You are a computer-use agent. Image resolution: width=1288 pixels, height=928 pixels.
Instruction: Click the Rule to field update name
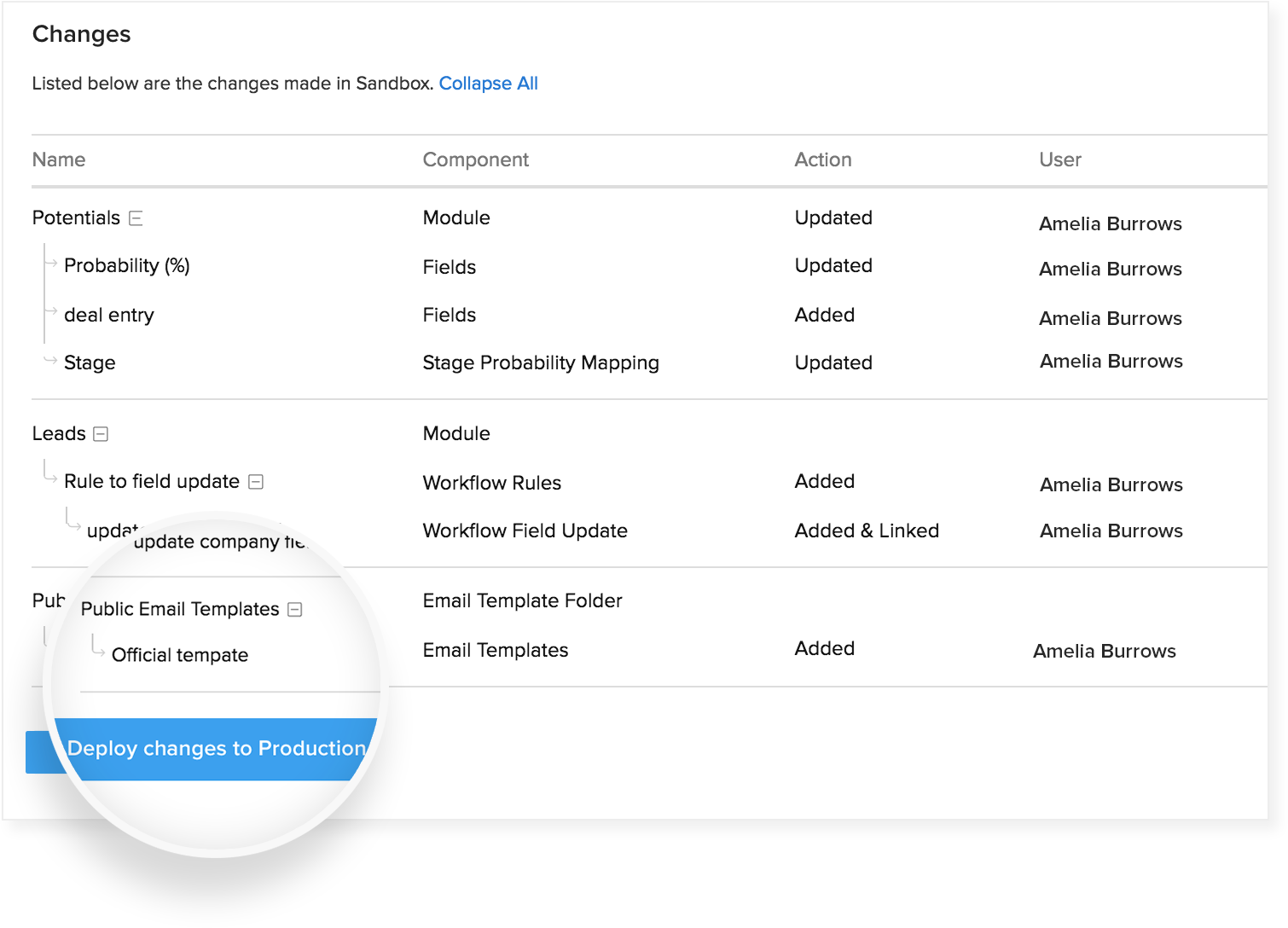(152, 482)
